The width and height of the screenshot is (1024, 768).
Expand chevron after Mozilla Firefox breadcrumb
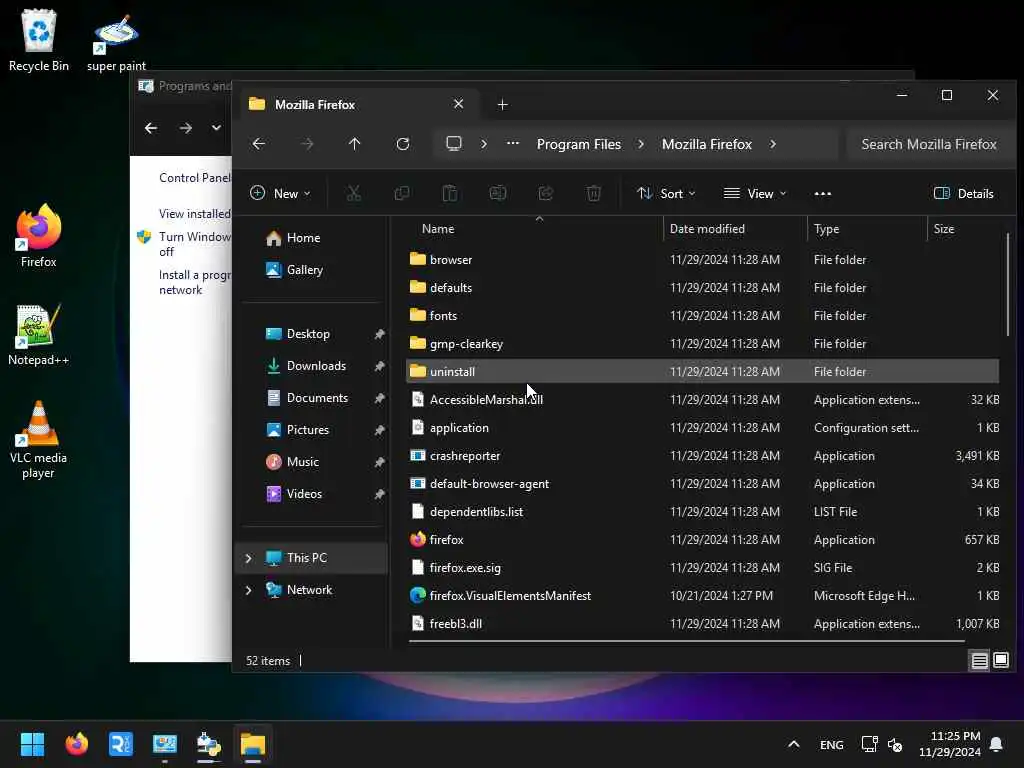tap(773, 144)
